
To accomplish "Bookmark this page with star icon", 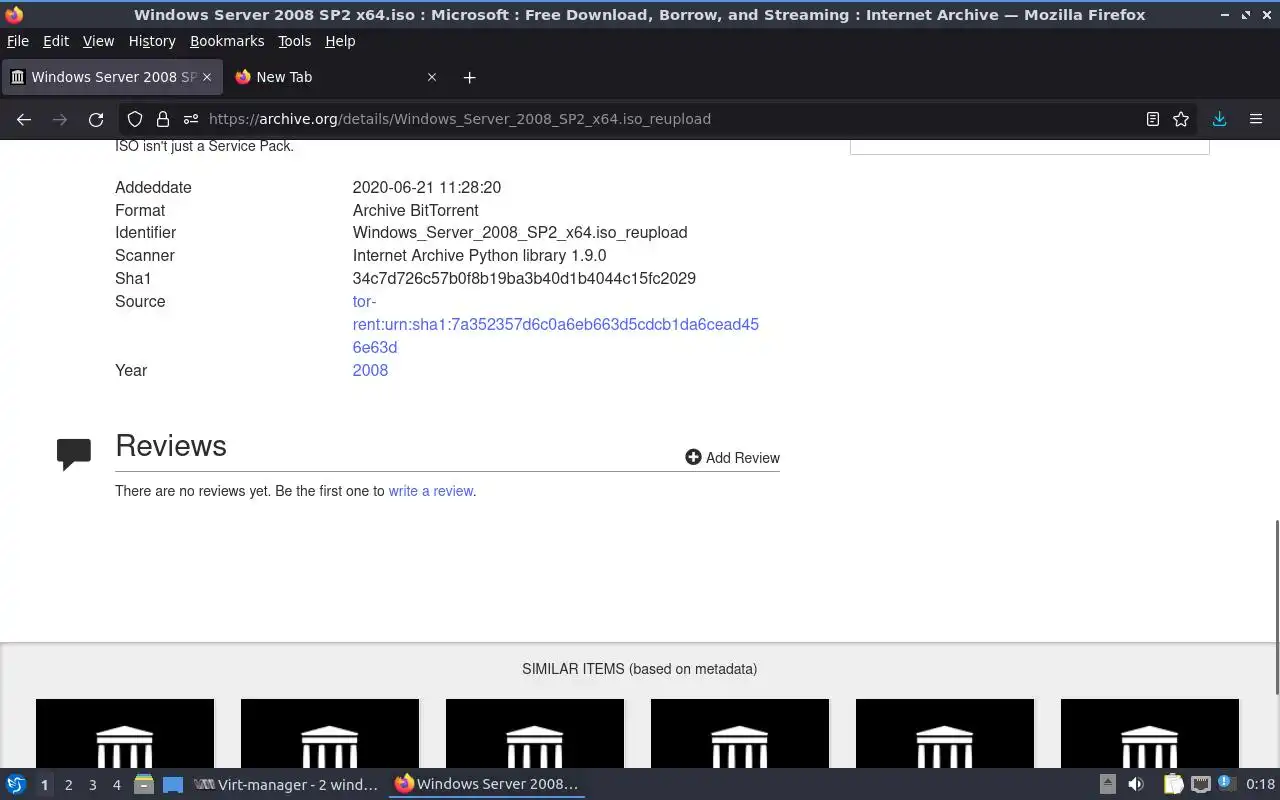I will pyautogui.click(x=1181, y=119).
